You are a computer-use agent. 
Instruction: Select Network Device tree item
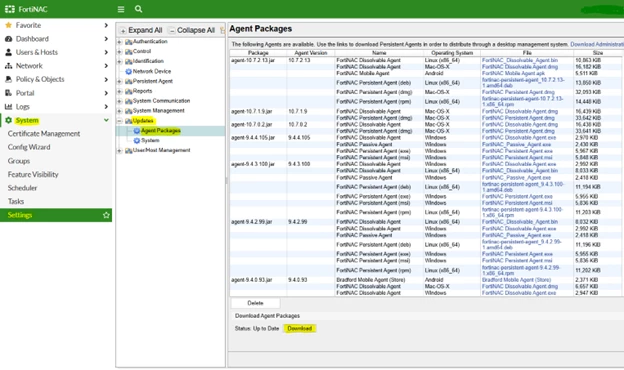pos(152,71)
